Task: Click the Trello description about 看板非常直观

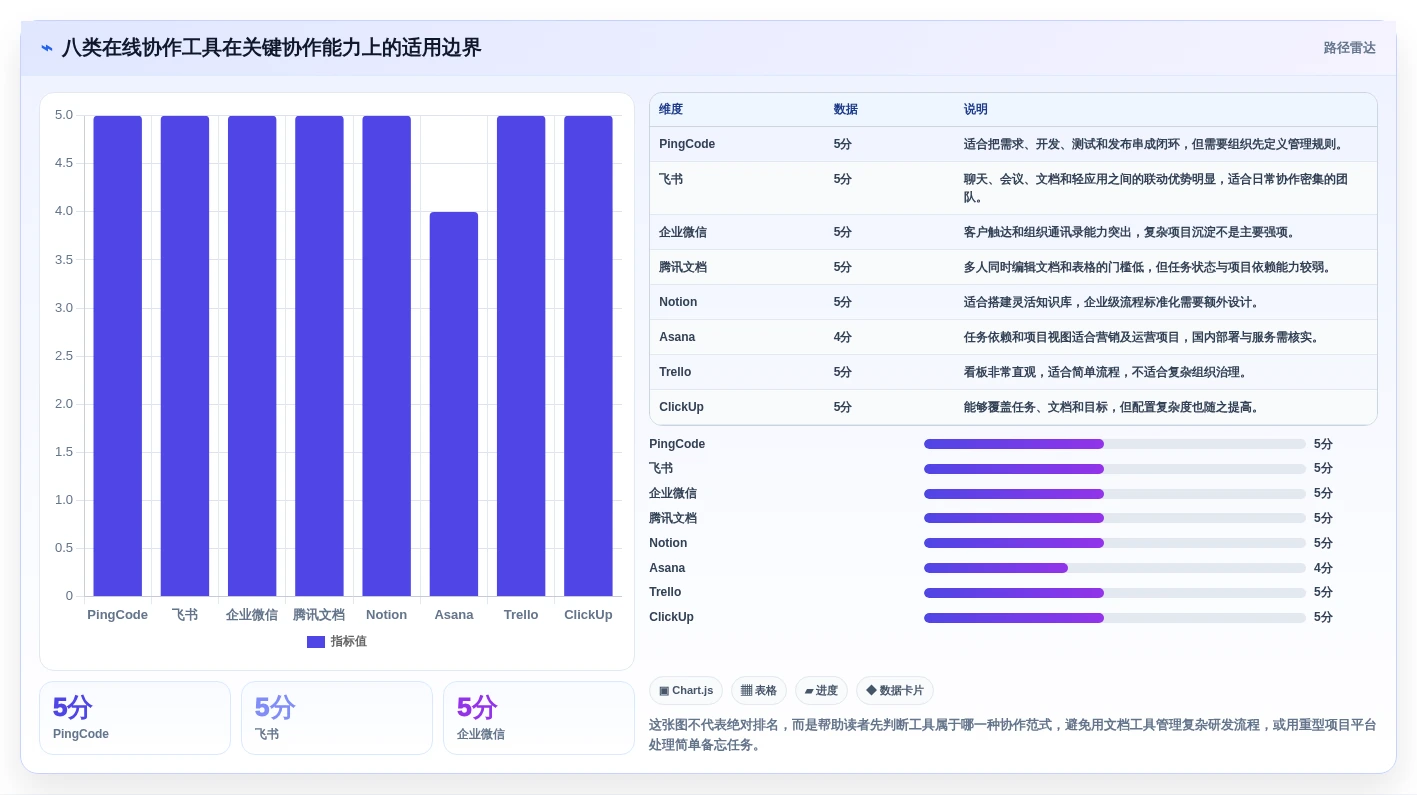Action: point(1109,372)
